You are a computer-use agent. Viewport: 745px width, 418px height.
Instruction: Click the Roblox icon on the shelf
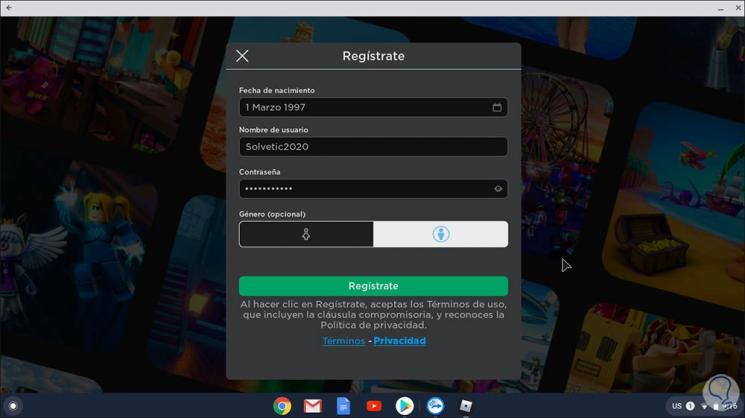click(466, 406)
